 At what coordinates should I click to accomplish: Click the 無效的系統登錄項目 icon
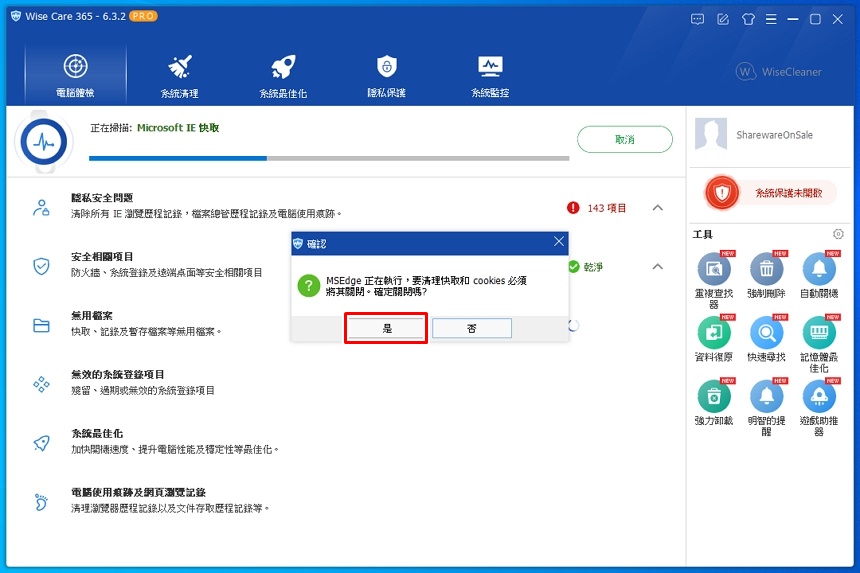coord(41,384)
